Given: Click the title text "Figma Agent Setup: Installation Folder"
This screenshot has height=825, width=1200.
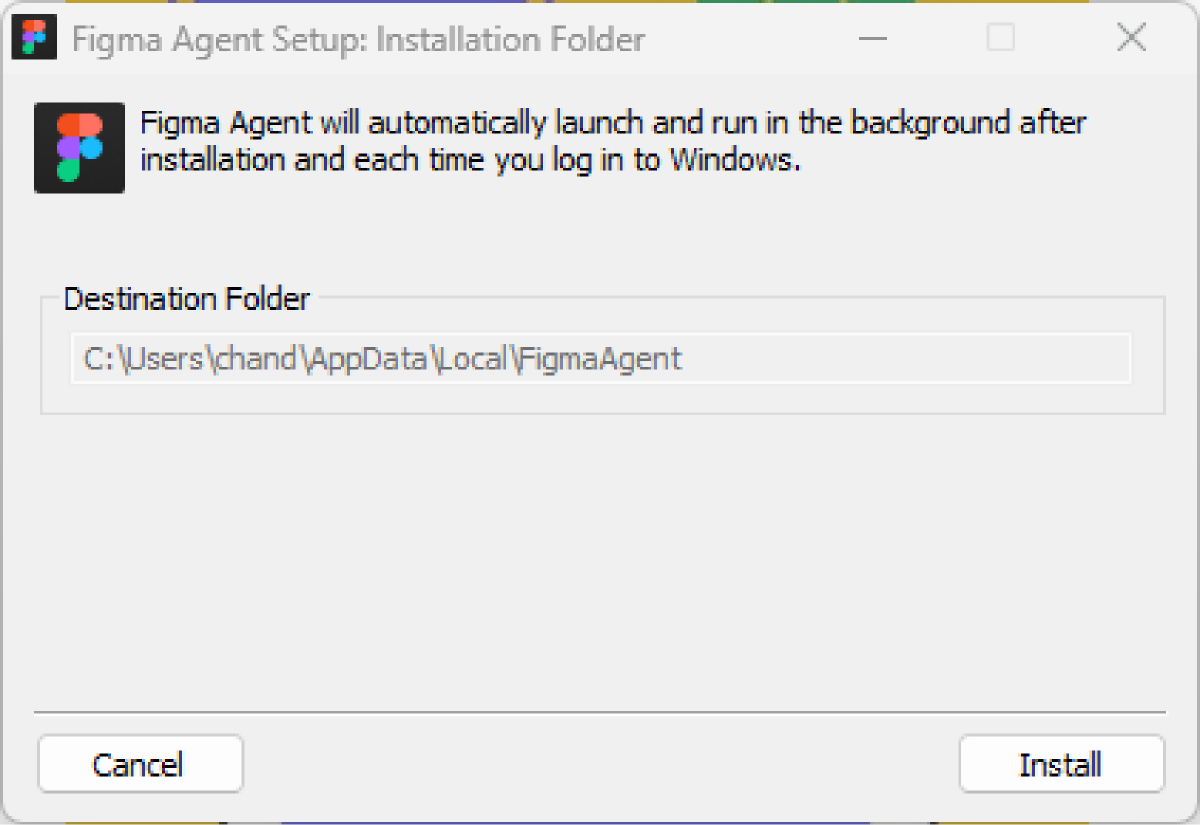Looking at the screenshot, I should (x=358, y=40).
